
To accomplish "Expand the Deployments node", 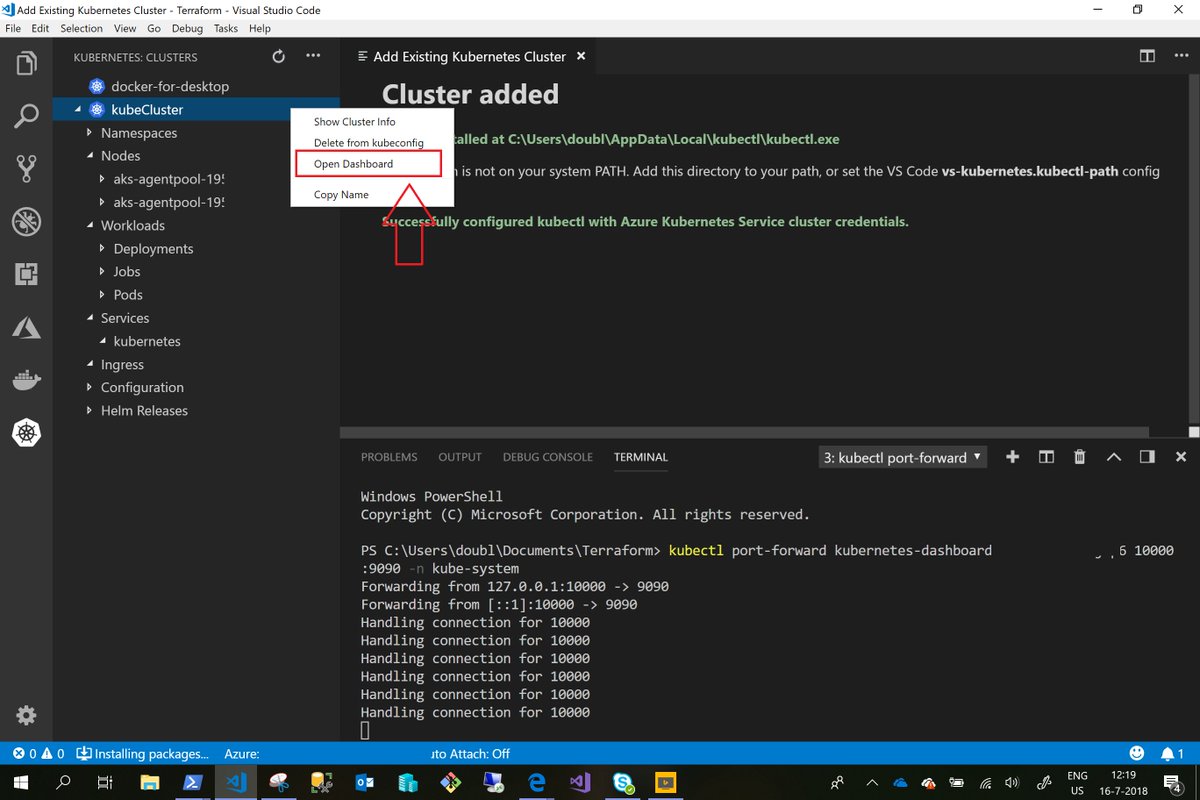I will (153, 249).
